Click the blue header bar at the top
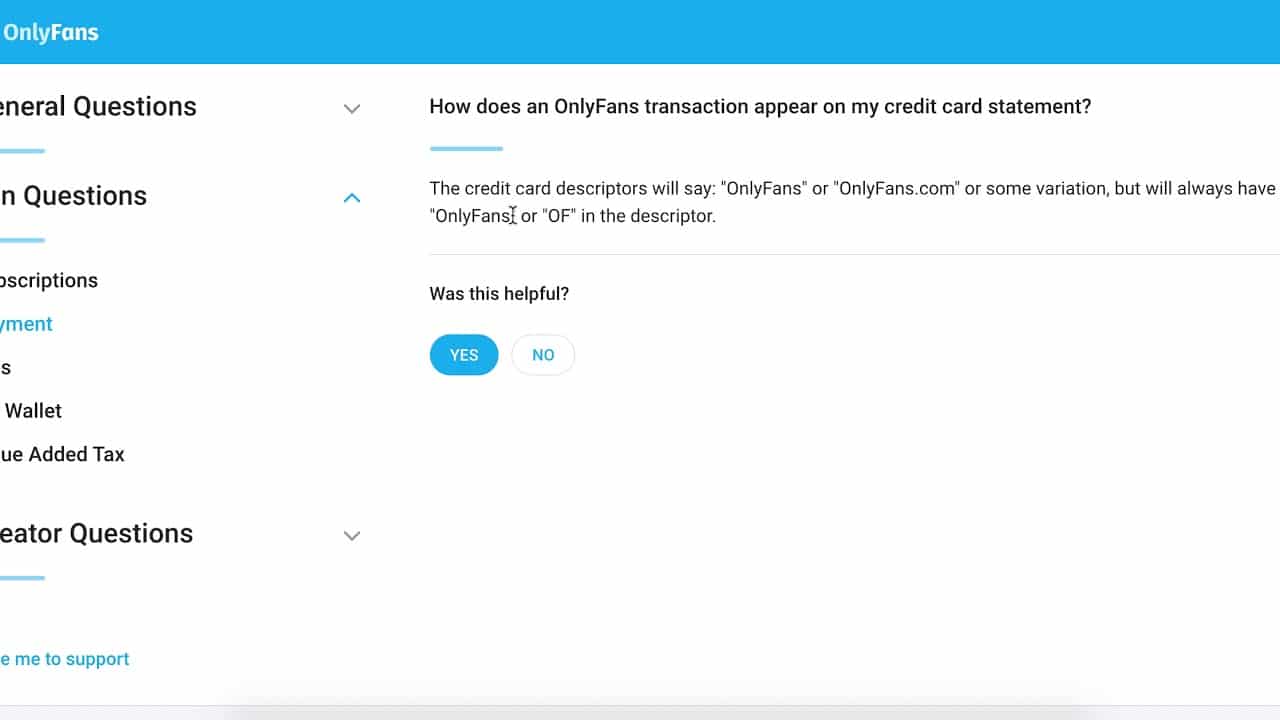1280x720 pixels. click(x=640, y=32)
